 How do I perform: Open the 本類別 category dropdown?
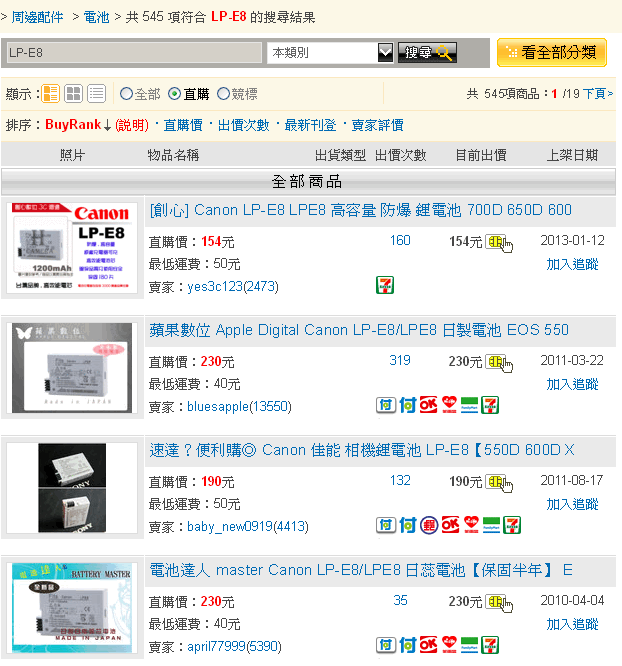tap(330, 53)
